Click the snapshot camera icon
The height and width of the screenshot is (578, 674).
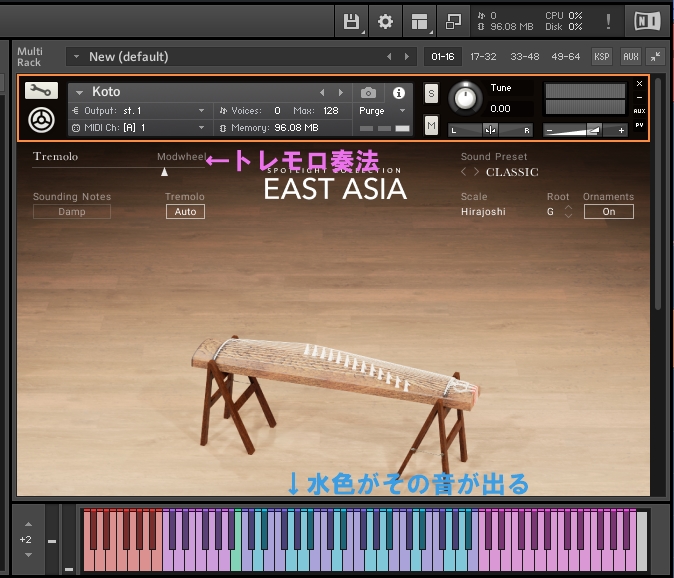tap(368, 92)
